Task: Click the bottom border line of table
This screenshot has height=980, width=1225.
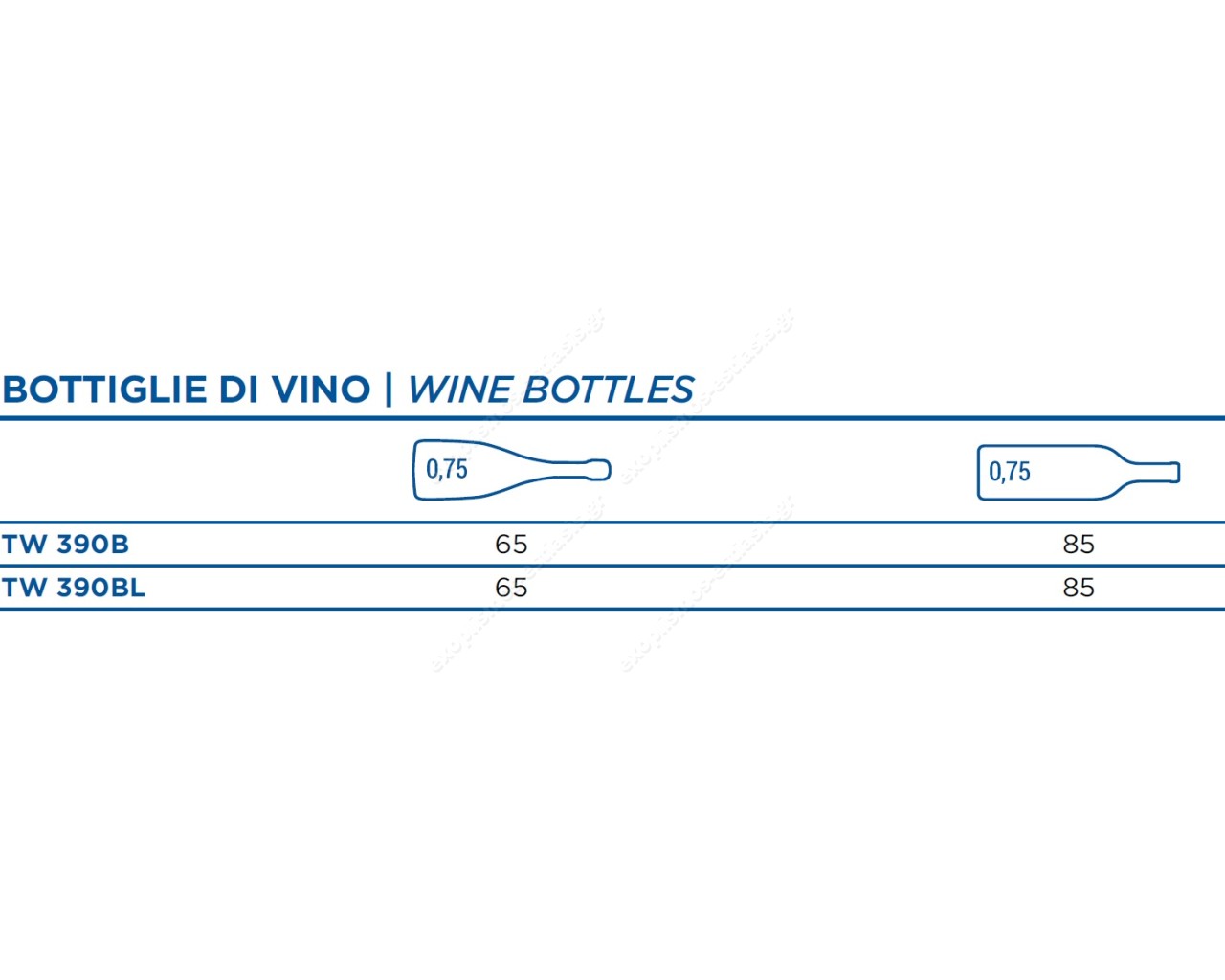Action: (612, 609)
